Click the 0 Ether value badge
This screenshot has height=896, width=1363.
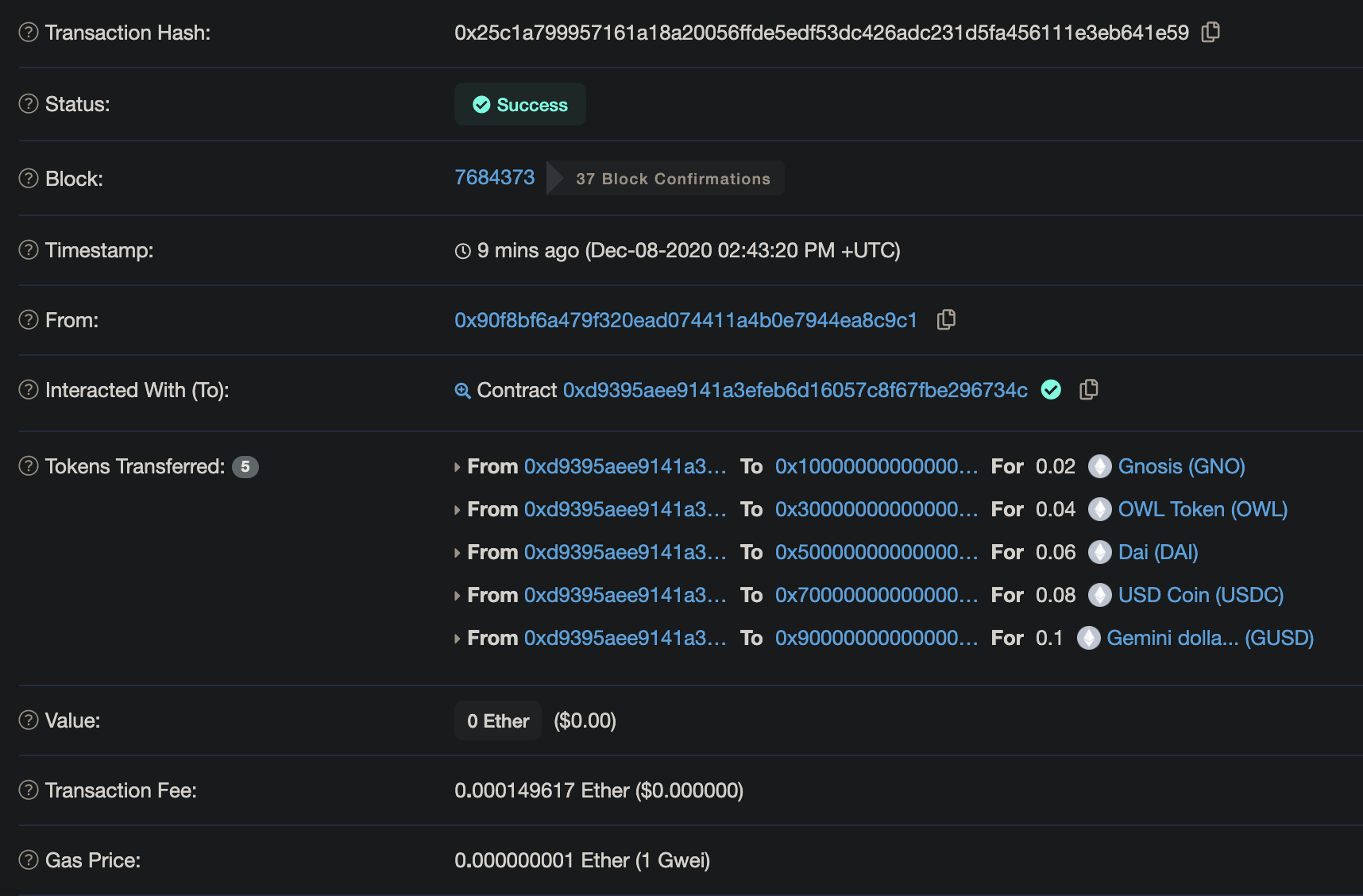(498, 720)
